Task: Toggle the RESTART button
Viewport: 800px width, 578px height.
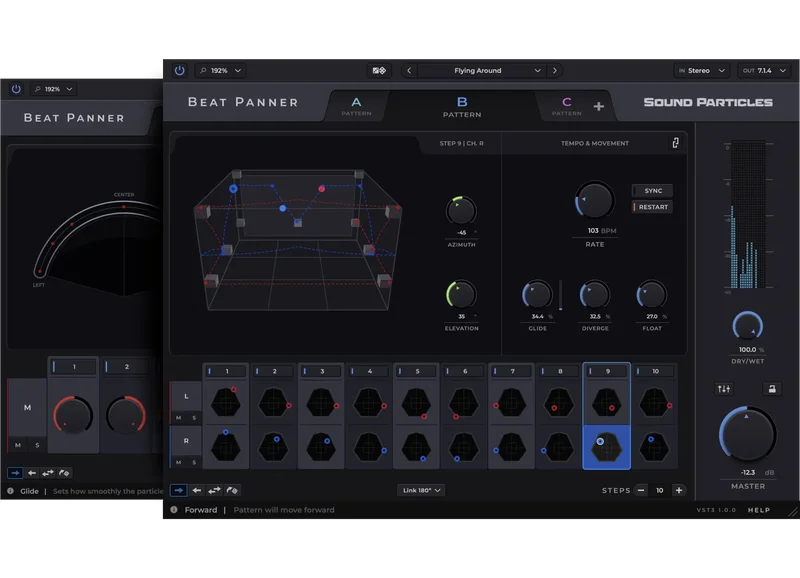Action: (653, 207)
